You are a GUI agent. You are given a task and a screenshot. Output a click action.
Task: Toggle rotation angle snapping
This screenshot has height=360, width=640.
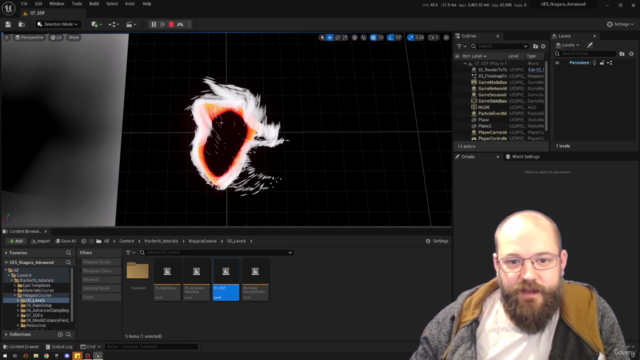[x=391, y=38]
